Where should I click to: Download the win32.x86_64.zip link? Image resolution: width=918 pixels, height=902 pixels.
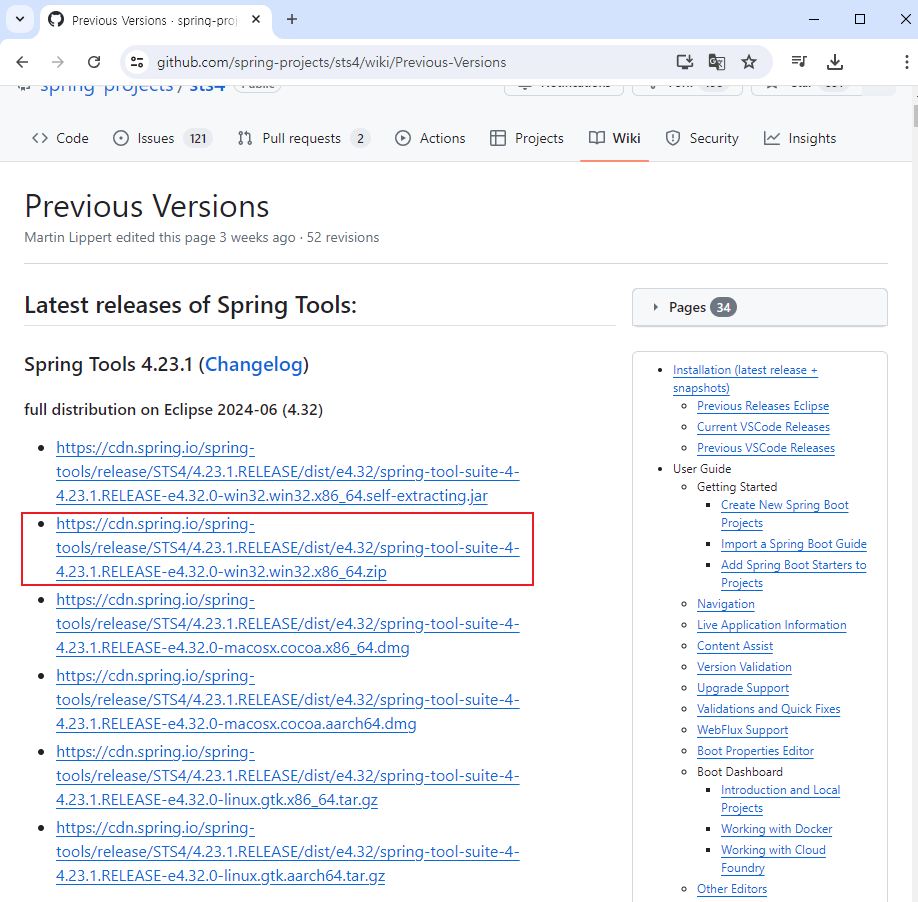pos(287,548)
